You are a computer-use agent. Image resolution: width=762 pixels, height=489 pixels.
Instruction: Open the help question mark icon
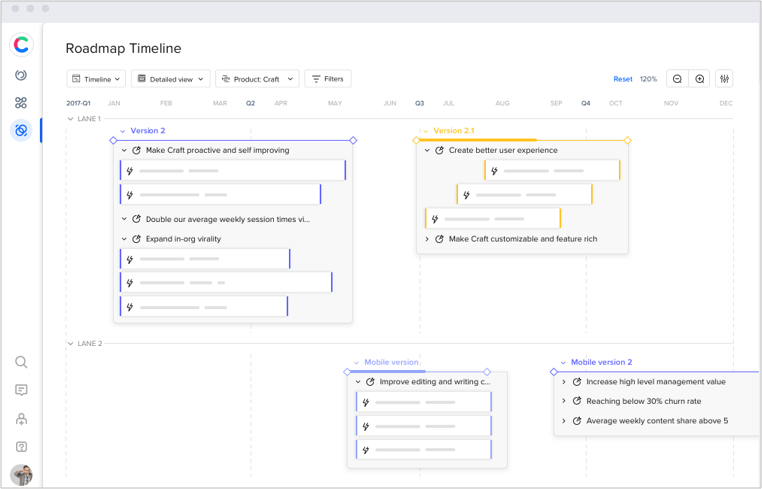tap(21, 447)
